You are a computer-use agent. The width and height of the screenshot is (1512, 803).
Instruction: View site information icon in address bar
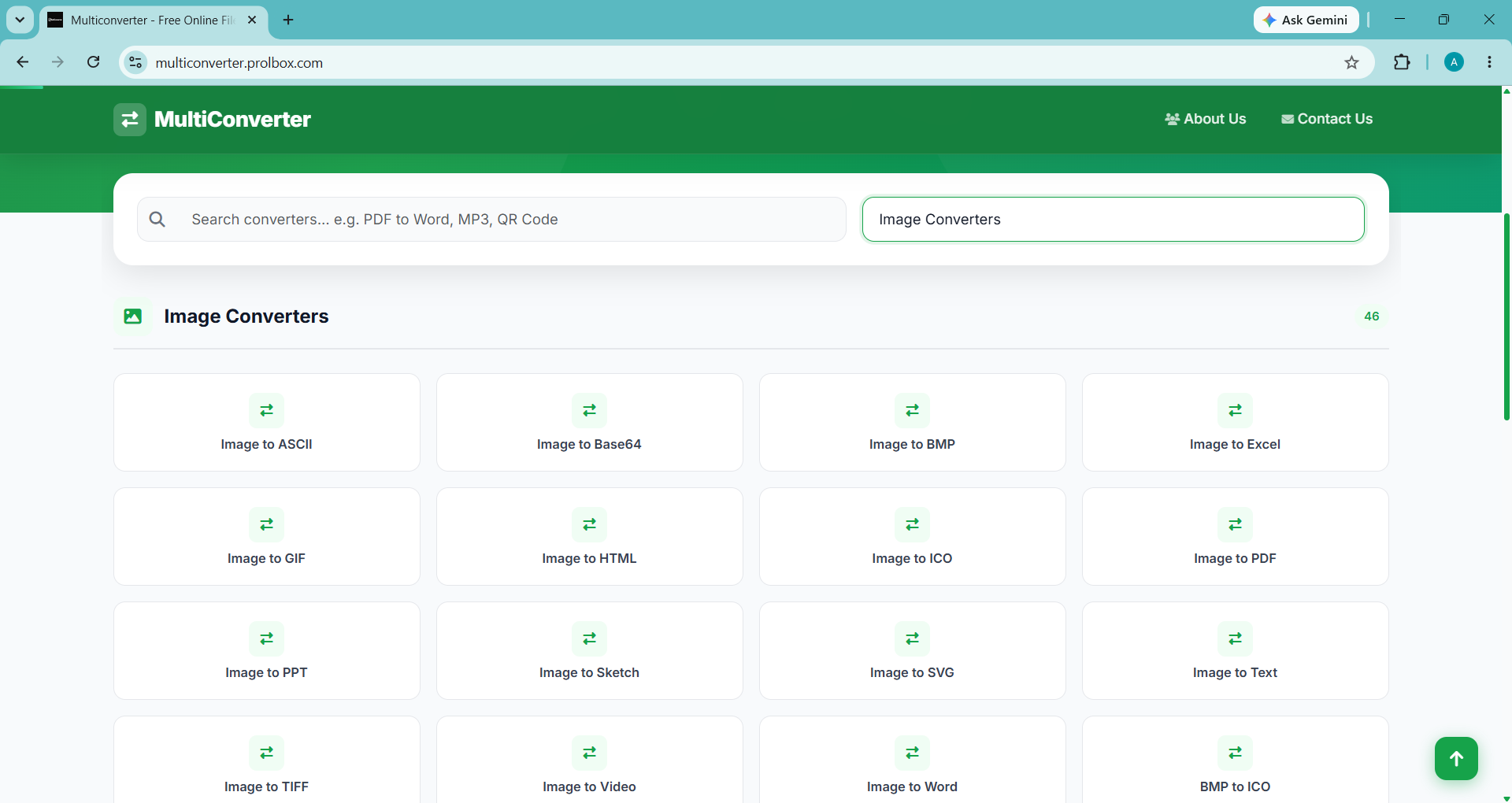(135, 62)
